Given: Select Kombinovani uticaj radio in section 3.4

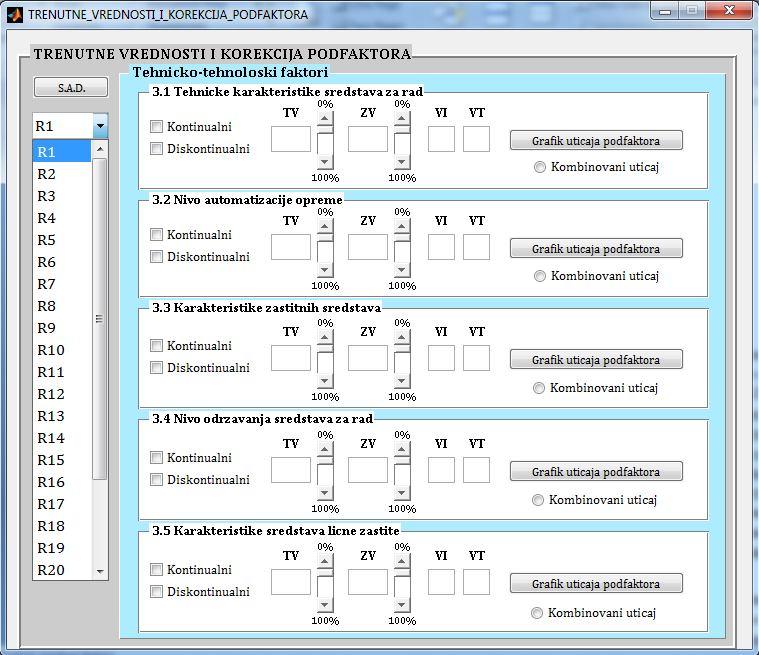Looking at the screenshot, I should click(538, 500).
